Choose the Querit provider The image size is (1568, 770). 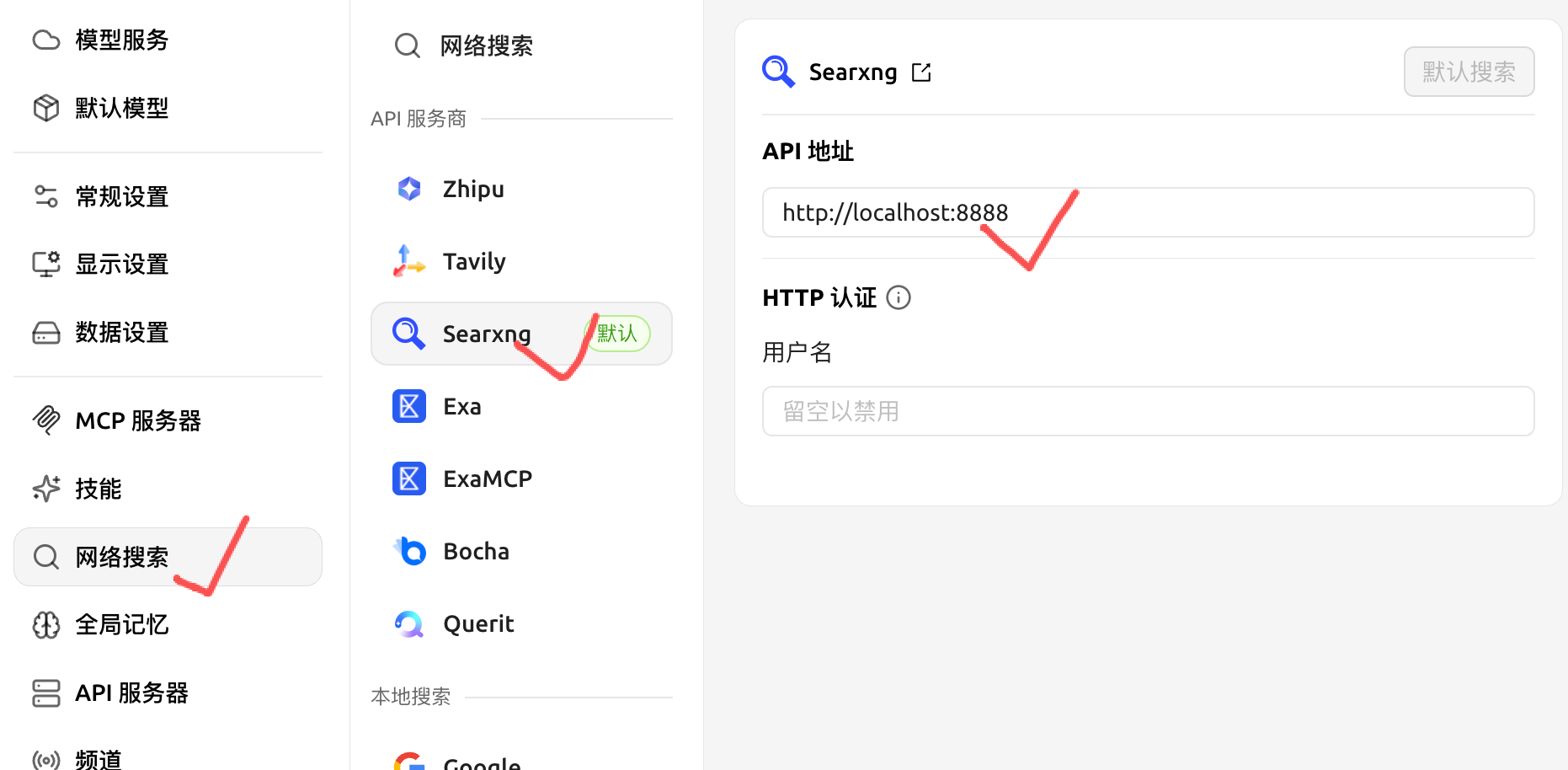pyautogui.click(x=521, y=623)
